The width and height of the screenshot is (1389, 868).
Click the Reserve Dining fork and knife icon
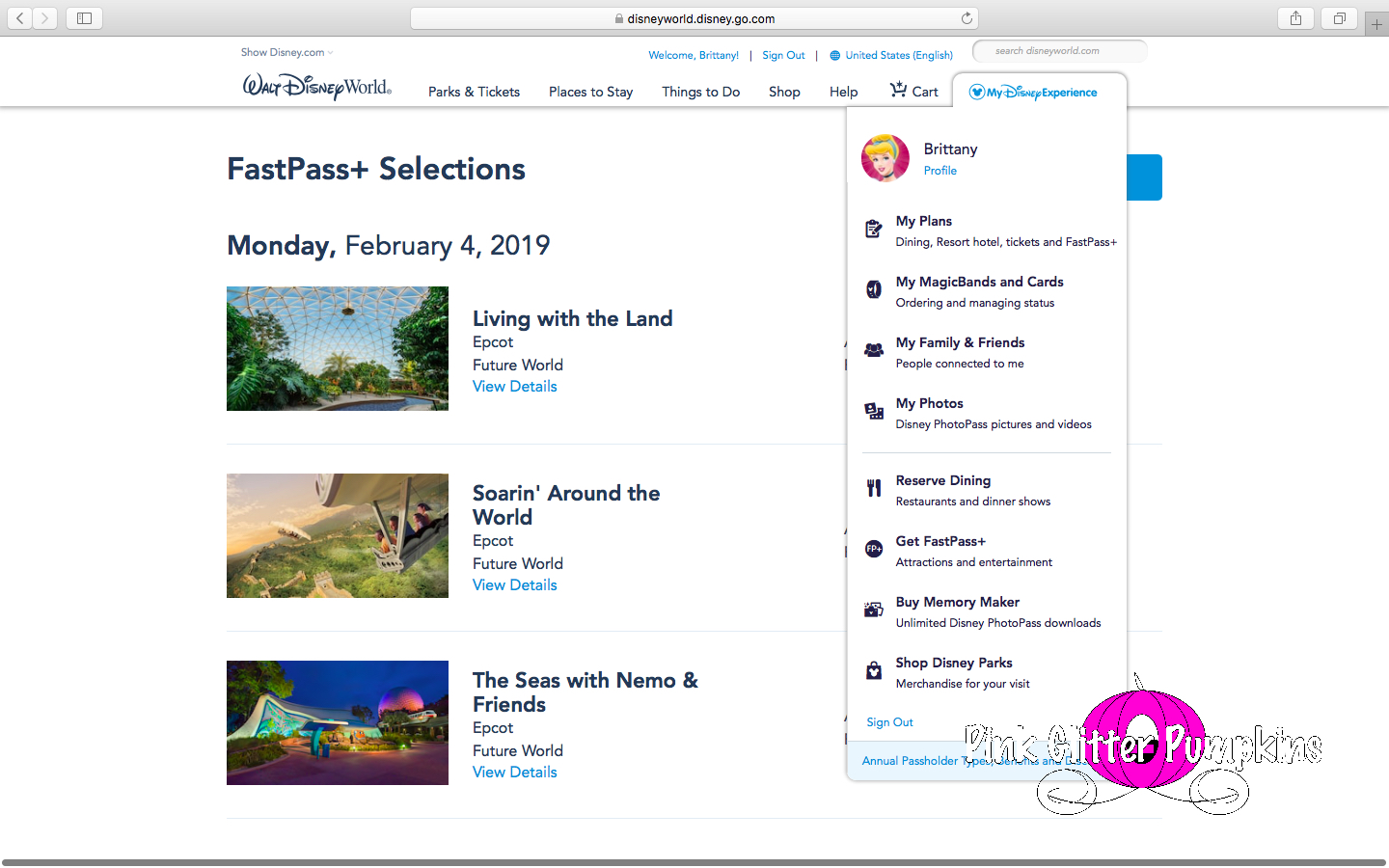(x=874, y=488)
